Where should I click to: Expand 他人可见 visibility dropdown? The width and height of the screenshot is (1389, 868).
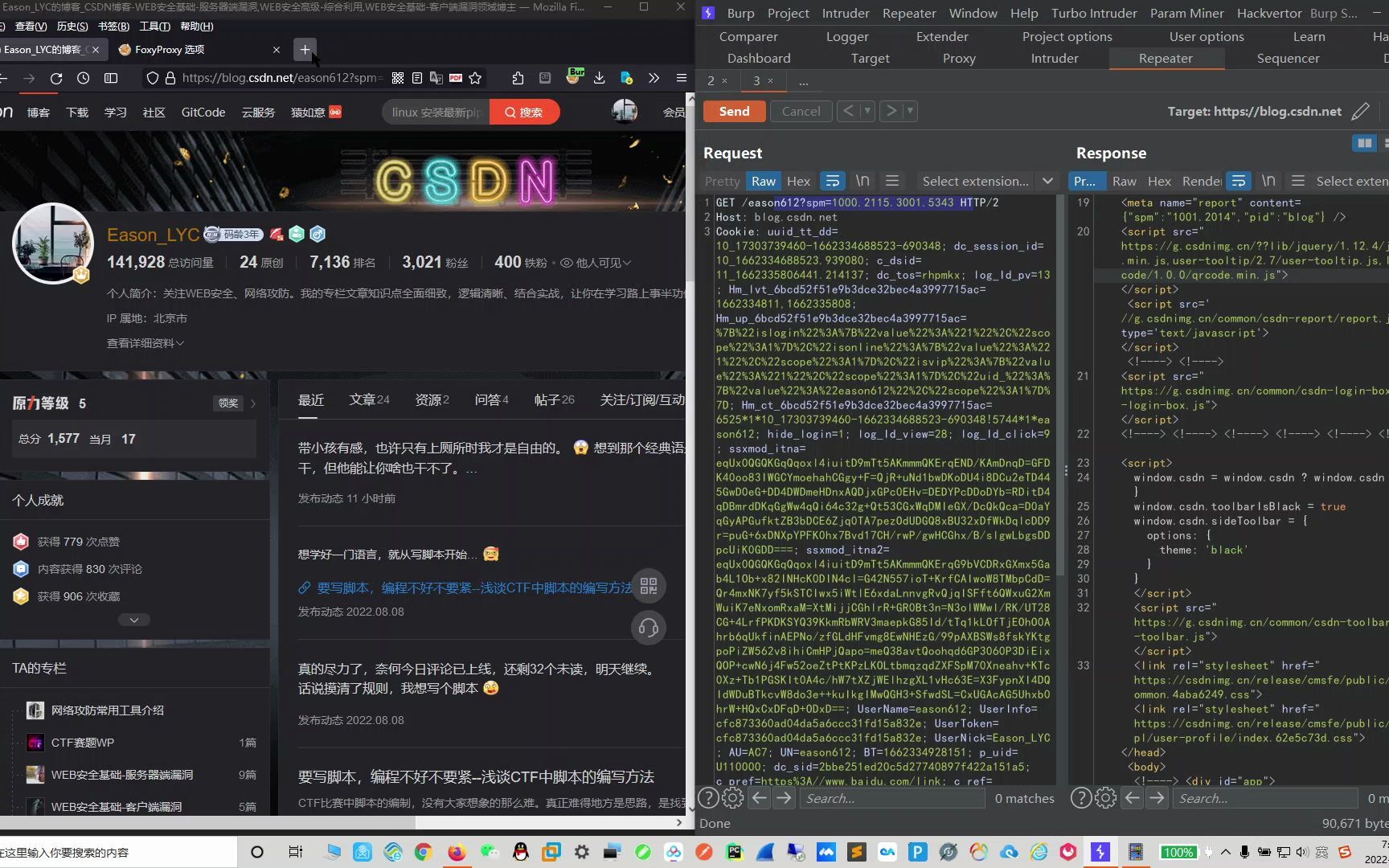tap(596, 263)
